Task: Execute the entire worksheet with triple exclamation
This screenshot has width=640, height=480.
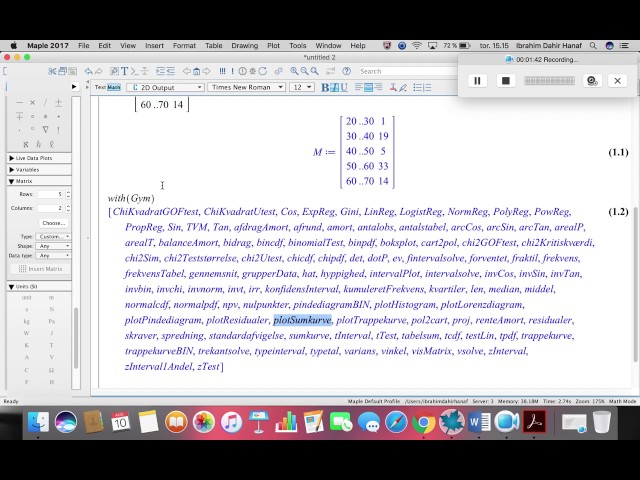Action: coord(222,71)
